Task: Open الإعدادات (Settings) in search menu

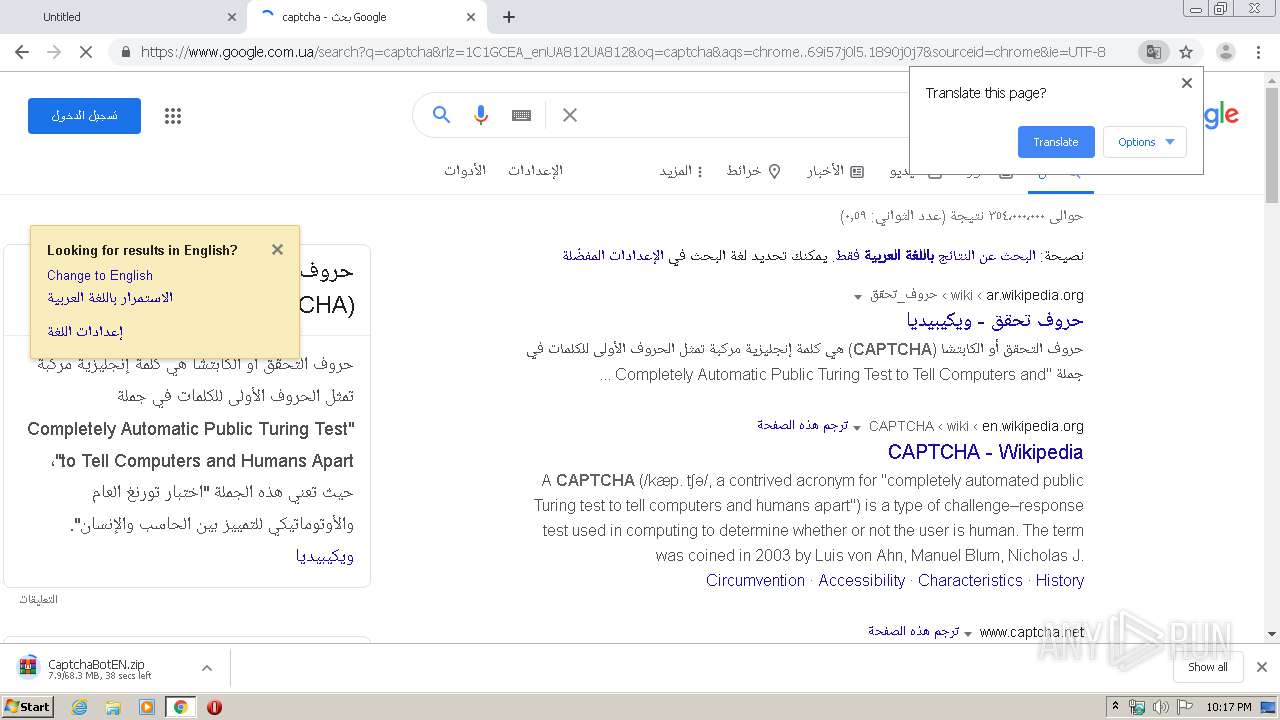Action: pos(535,170)
